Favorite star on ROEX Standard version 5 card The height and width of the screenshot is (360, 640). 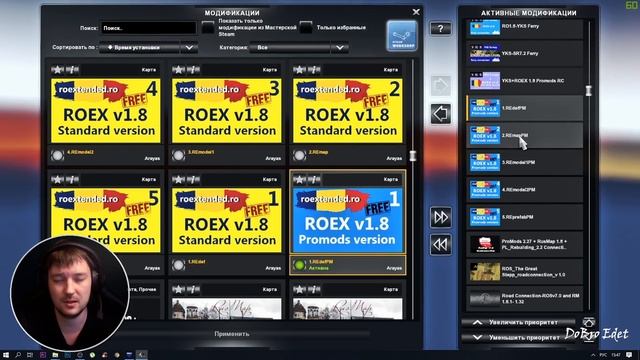[58, 179]
